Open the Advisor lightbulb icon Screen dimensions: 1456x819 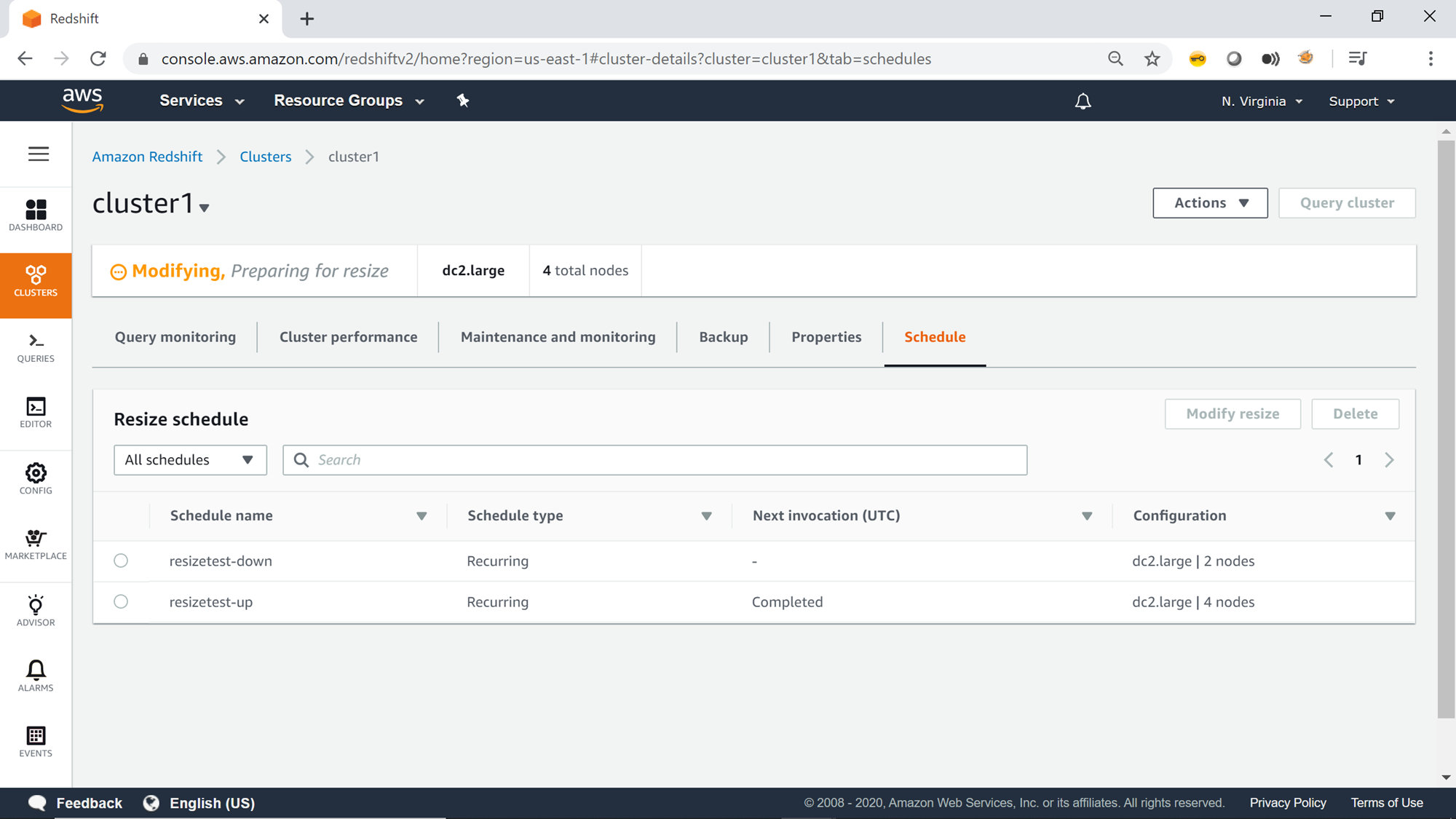tap(36, 610)
